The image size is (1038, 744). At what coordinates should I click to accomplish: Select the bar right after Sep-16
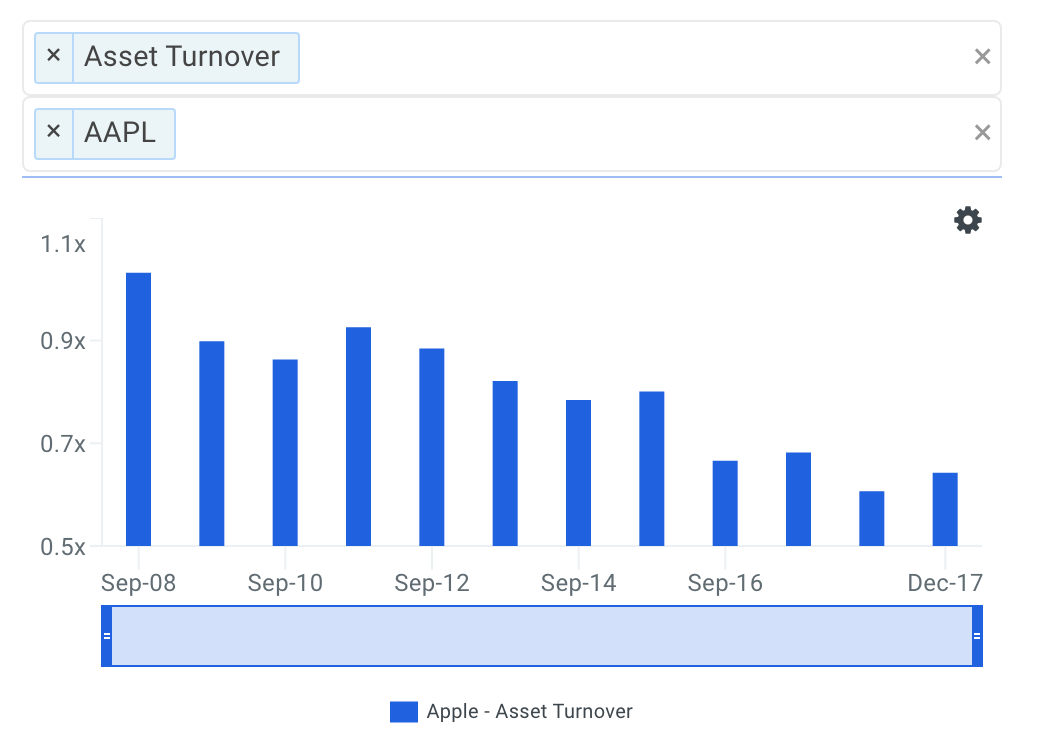pos(798,499)
